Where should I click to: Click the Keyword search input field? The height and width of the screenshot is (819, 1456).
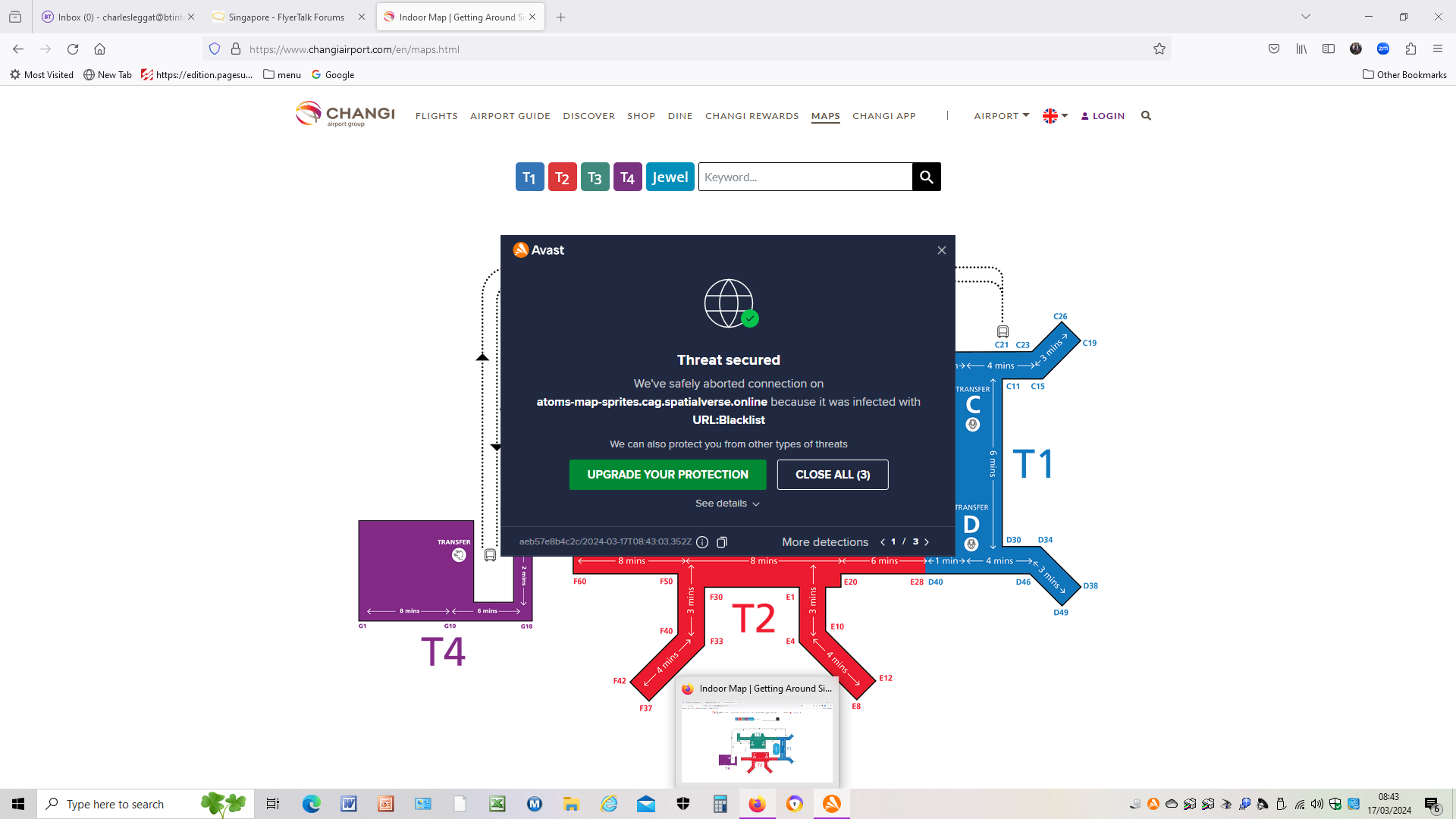tap(805, 177)
